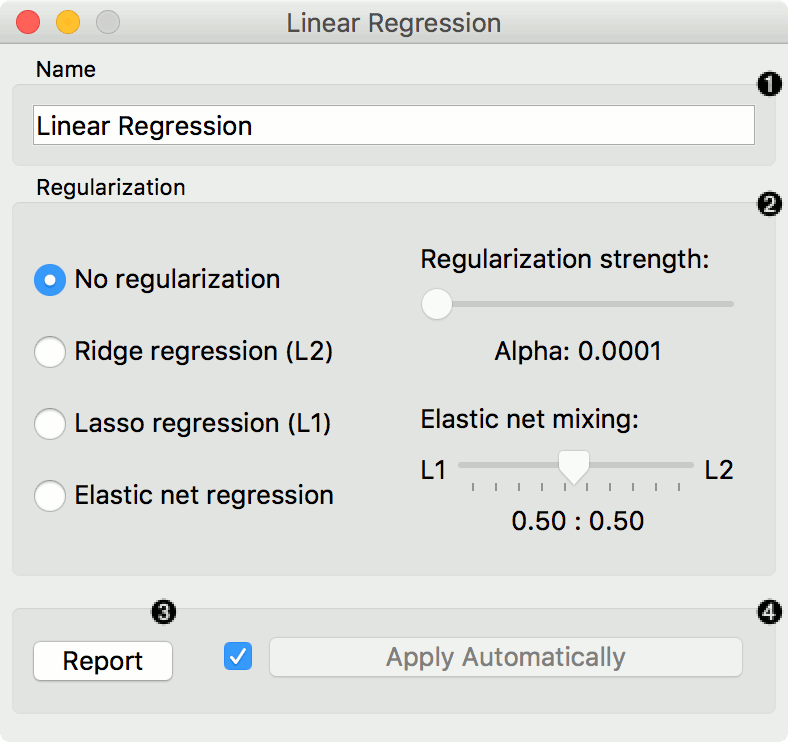Close the Linear Regression window

pos(29,22)
